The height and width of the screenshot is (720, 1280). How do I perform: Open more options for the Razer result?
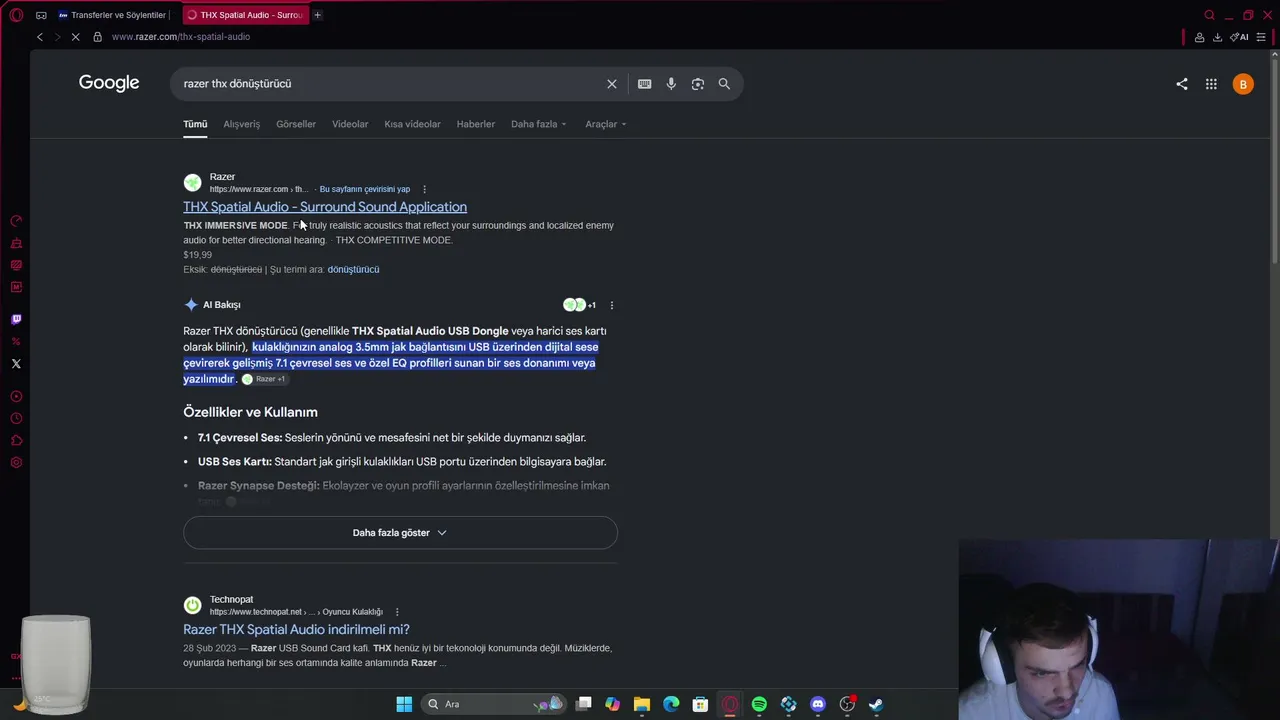point(424,189)
